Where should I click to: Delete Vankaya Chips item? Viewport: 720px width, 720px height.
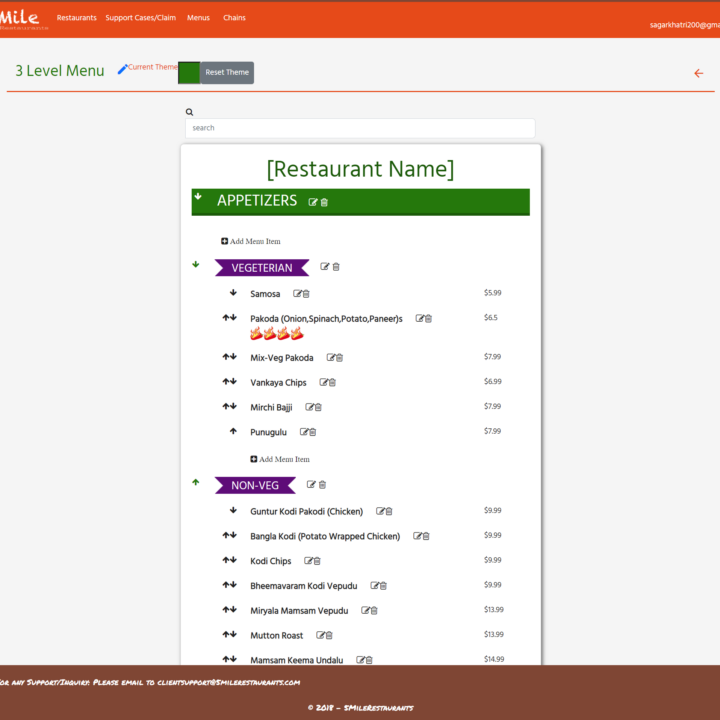click(332, 382)
